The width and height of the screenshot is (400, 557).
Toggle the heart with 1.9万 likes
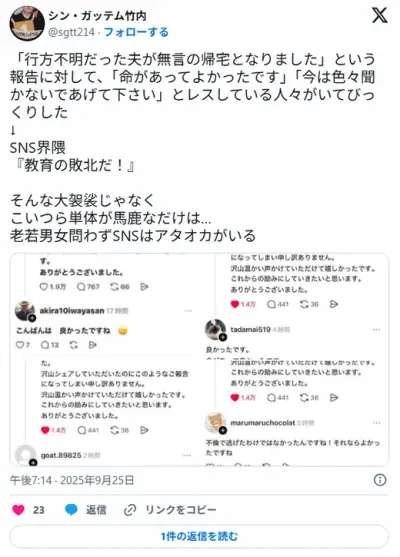click(x=43, y=286)
